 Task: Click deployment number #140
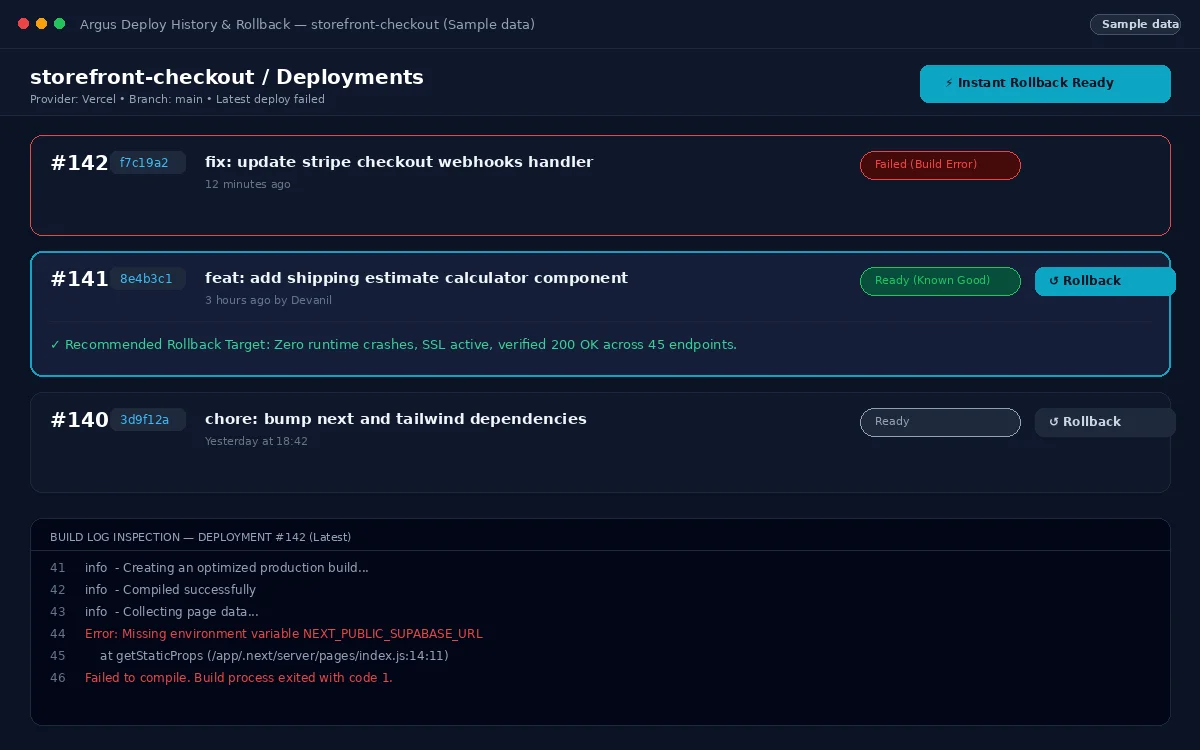tap(79, 420)
